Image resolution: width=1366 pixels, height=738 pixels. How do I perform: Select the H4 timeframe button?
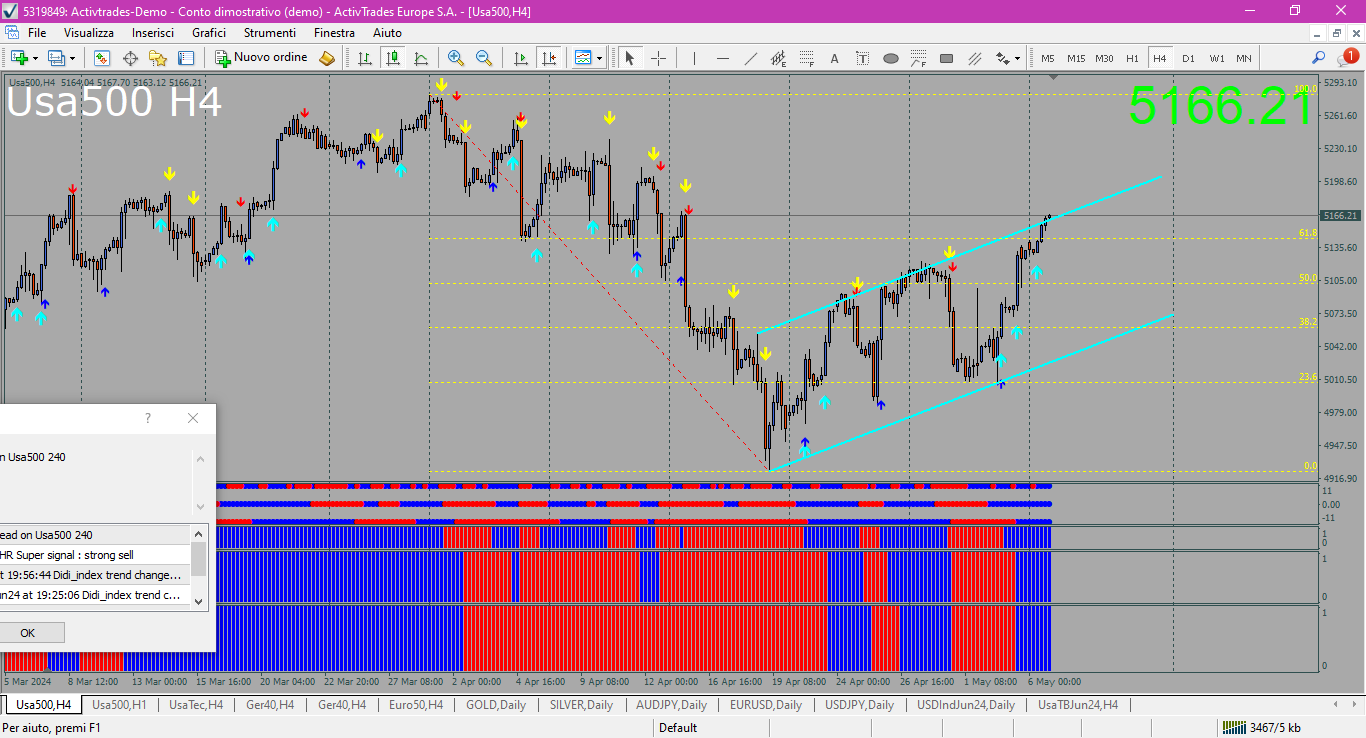click(1160, 58)
